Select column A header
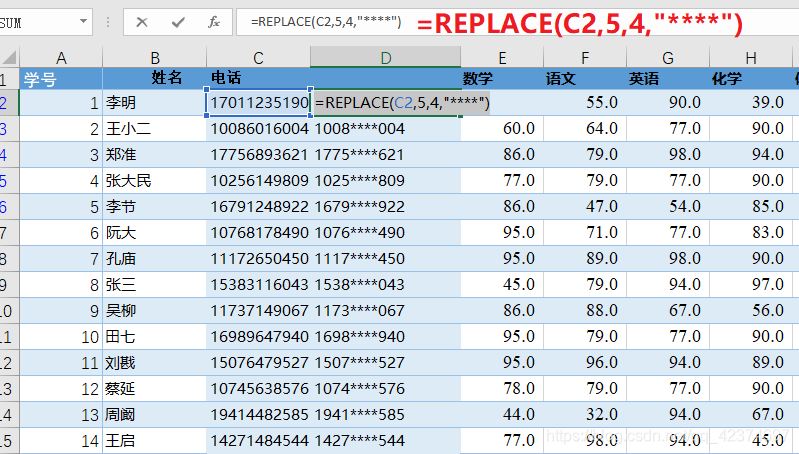This screenshot has width=799, height=454. 61,58
